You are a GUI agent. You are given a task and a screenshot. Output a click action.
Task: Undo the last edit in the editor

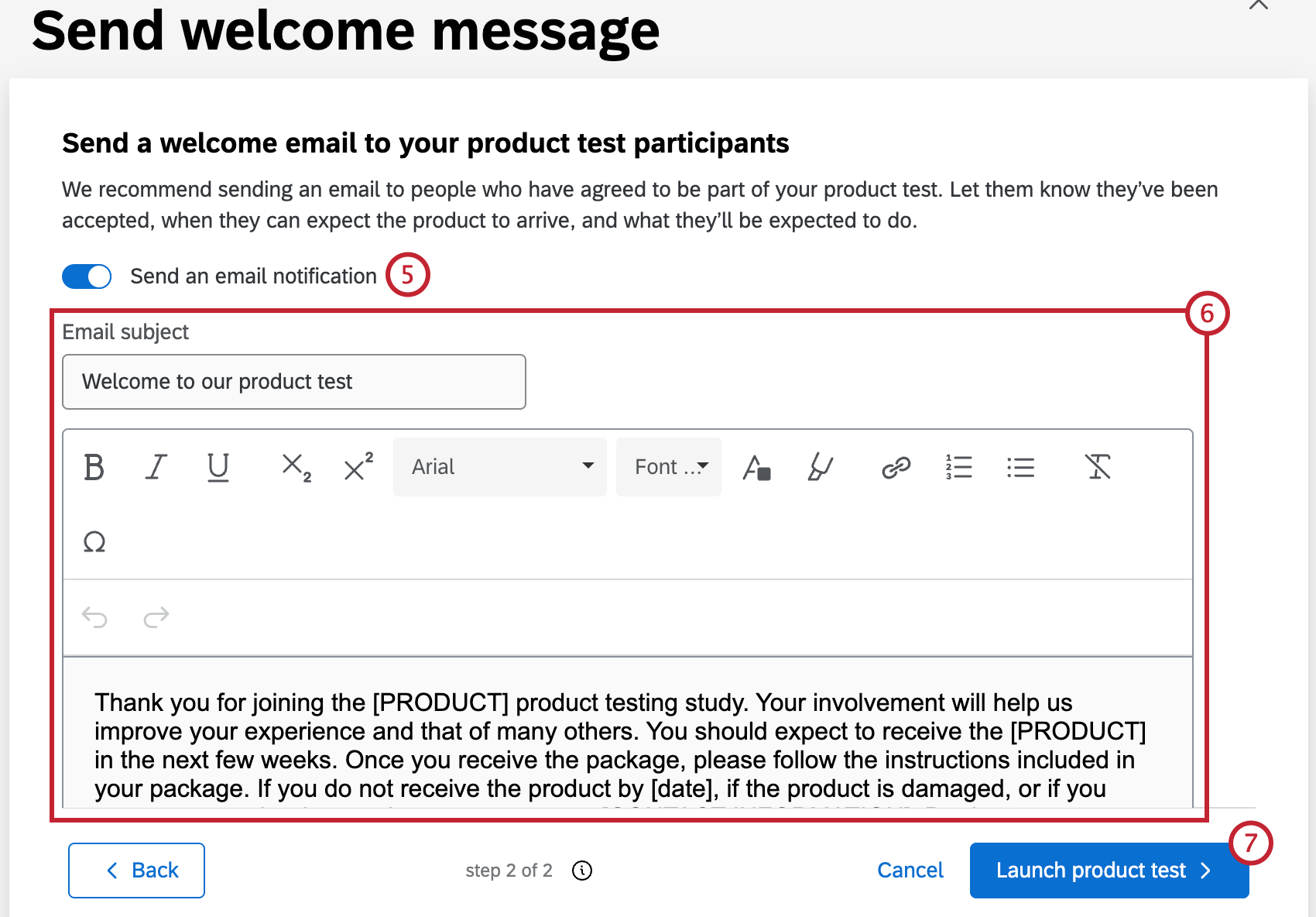(94, 616)
